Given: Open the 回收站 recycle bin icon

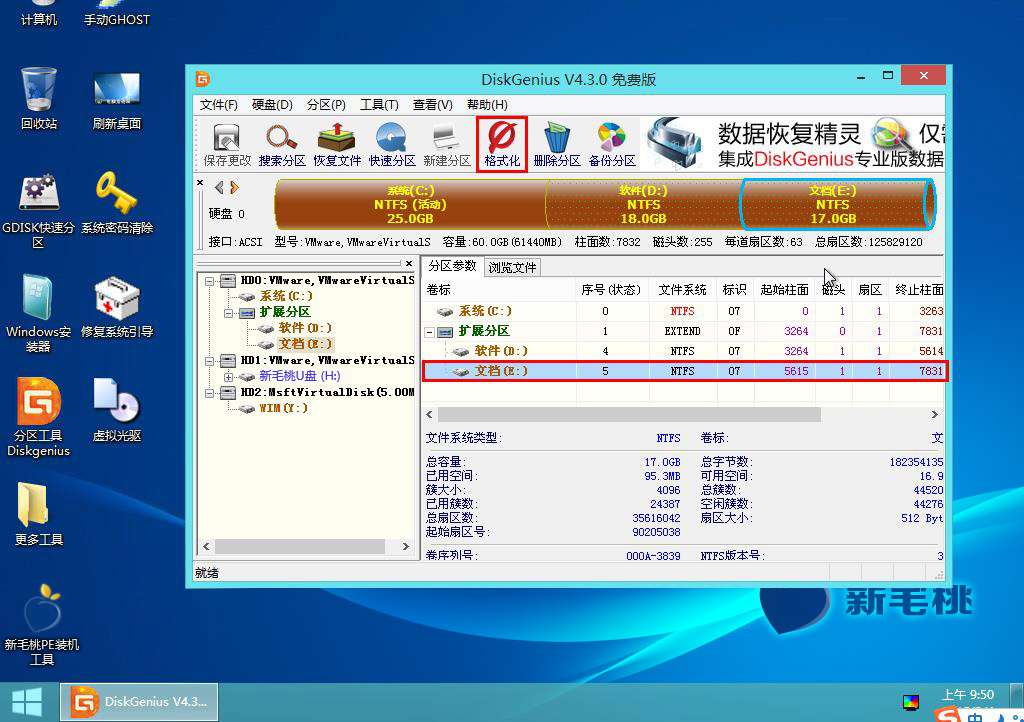Looking at the screenshot, I should coord(39,98).
